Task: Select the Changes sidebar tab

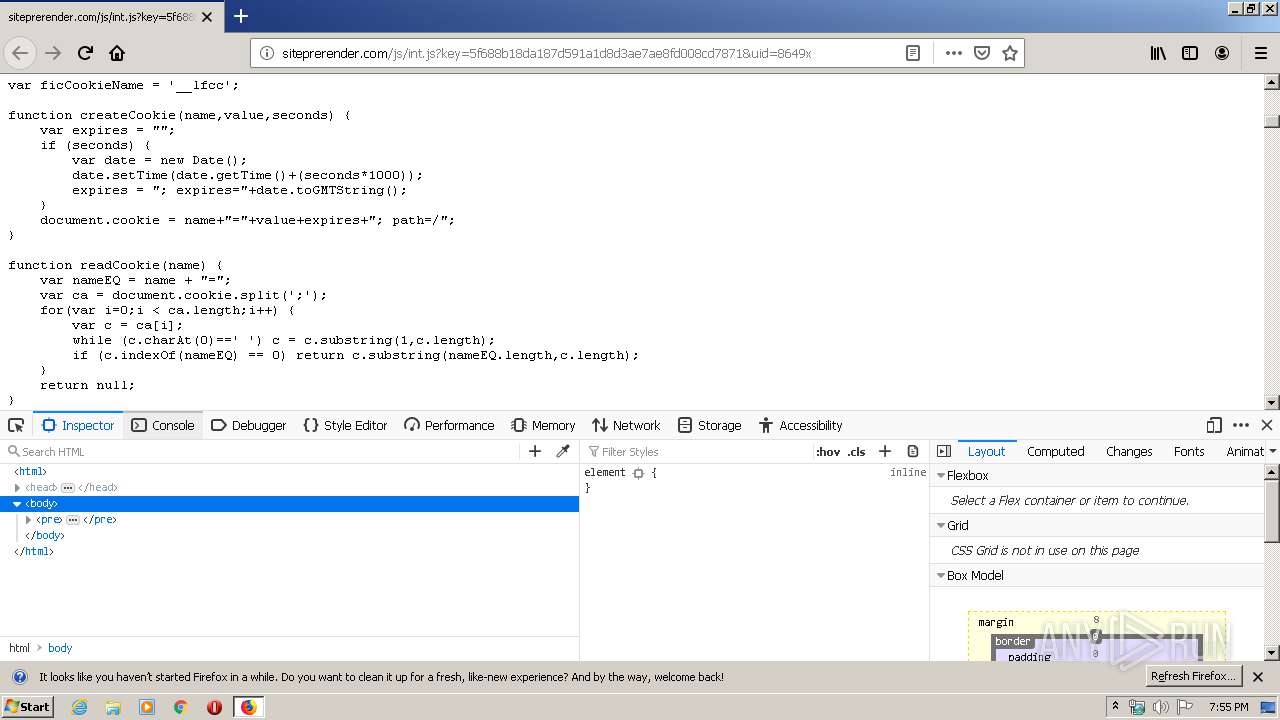Action: click(x=1129, y=451)
